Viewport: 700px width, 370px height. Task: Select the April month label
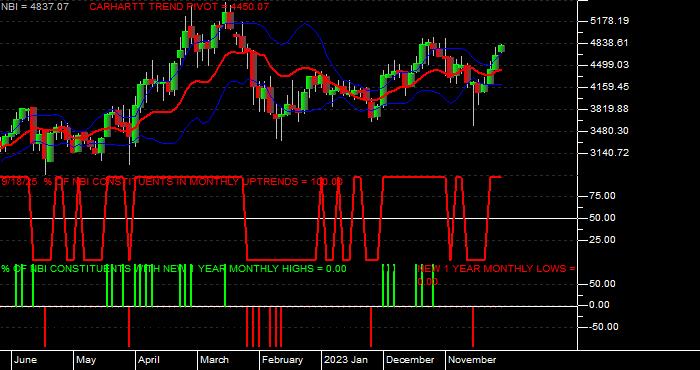click(x=149, y=360)
